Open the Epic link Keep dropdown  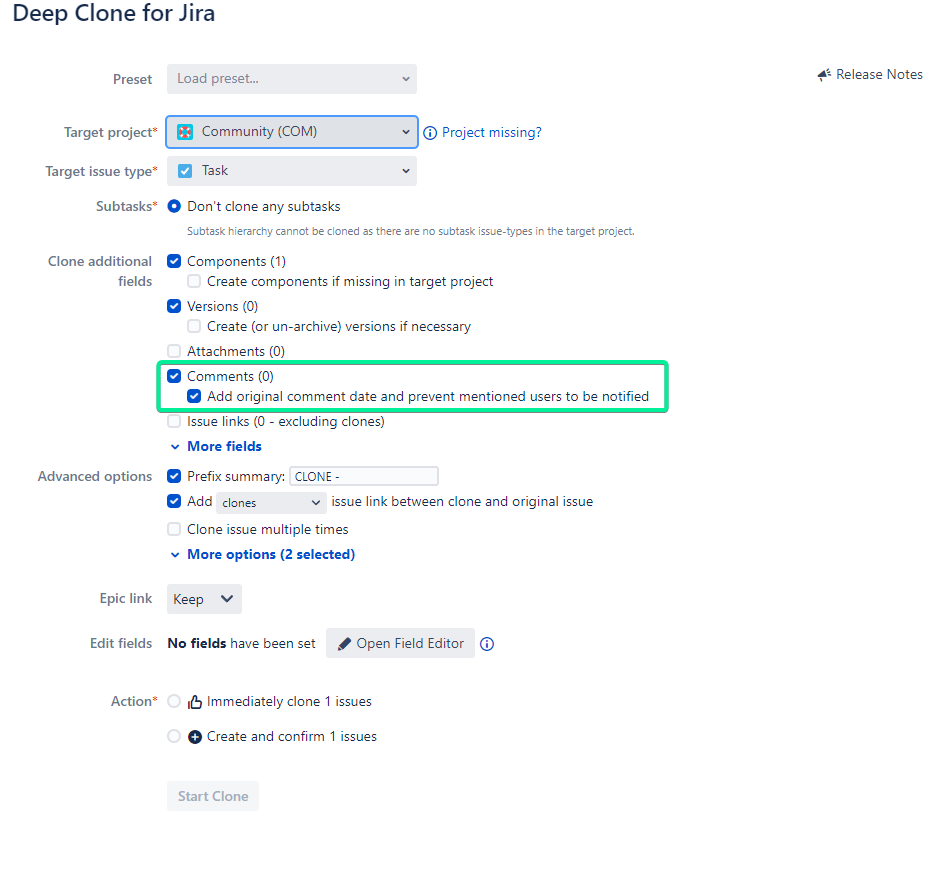(204, 599)
